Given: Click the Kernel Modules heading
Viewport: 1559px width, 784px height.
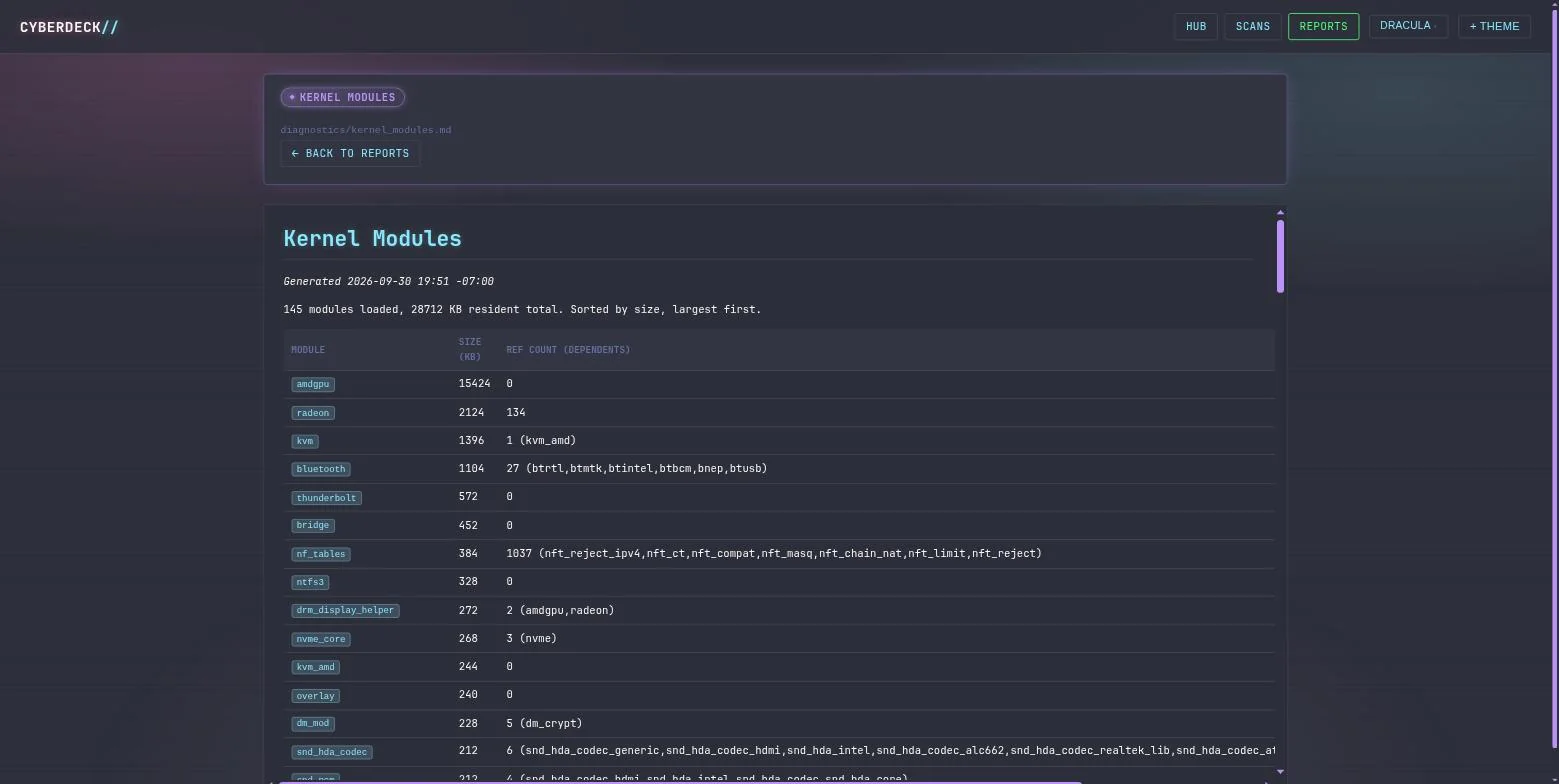Looking at the screenshot, I should 373,239.
